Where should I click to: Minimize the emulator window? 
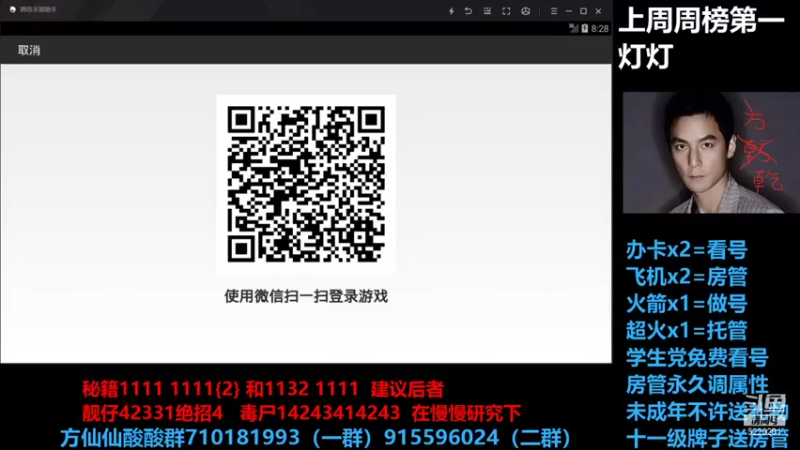[569, 11]
